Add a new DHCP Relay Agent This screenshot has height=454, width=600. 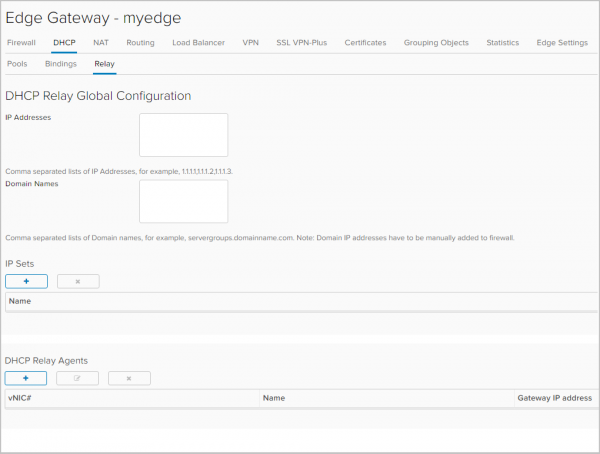tap(26, 378)
